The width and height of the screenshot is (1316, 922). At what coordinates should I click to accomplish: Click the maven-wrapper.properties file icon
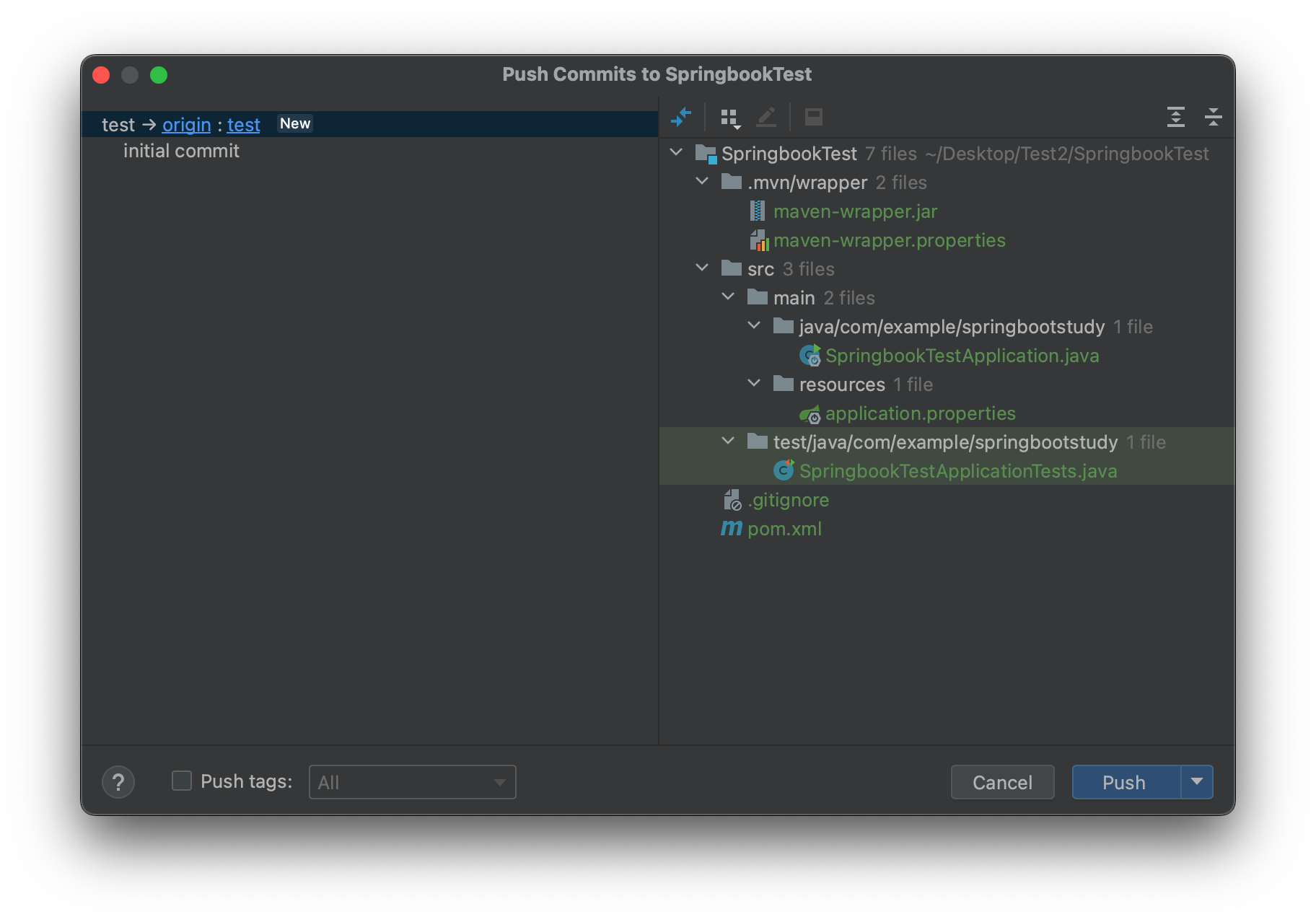point(759,240)
